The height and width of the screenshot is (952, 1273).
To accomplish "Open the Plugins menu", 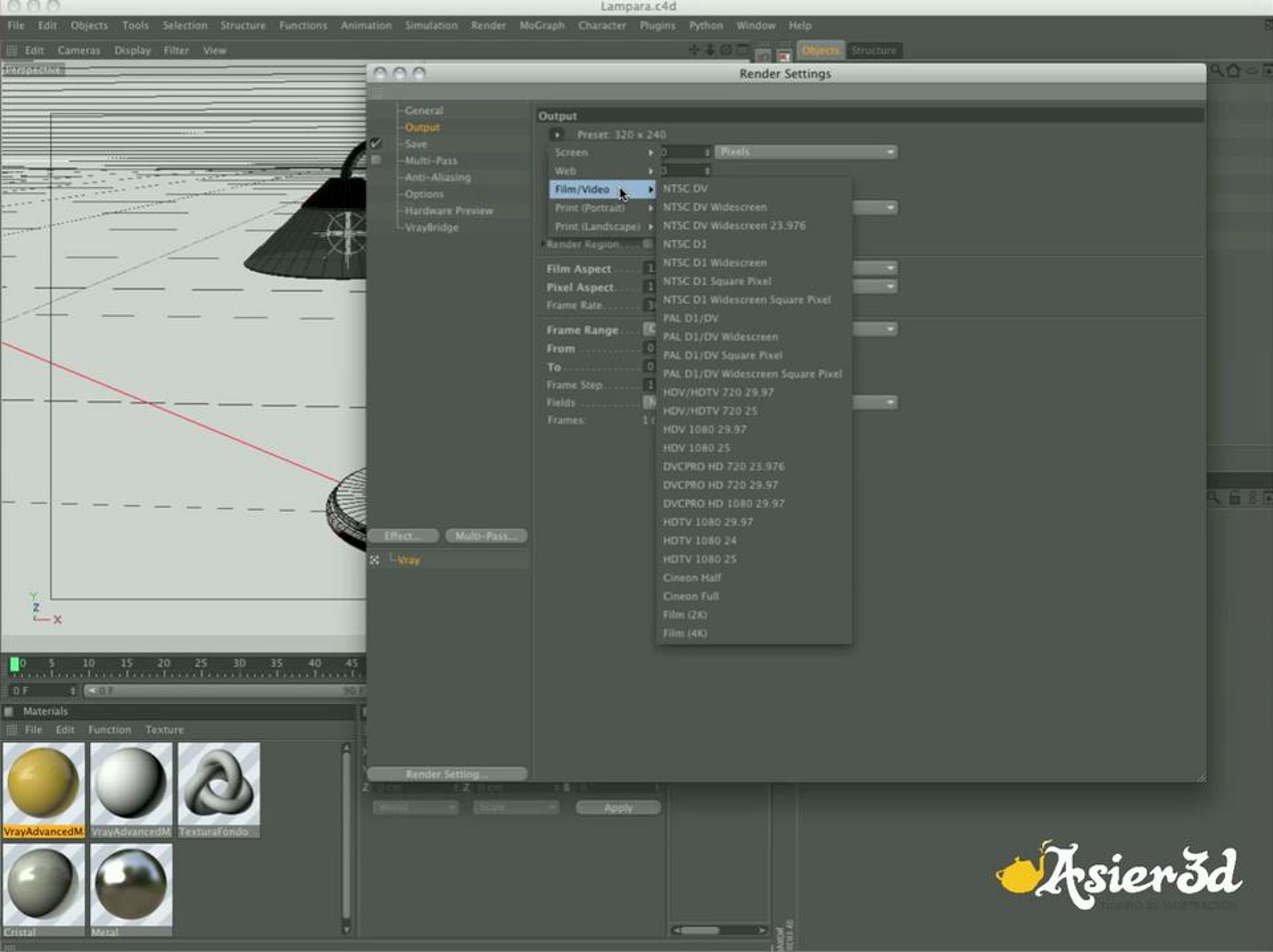I will (x=657, y=26).
